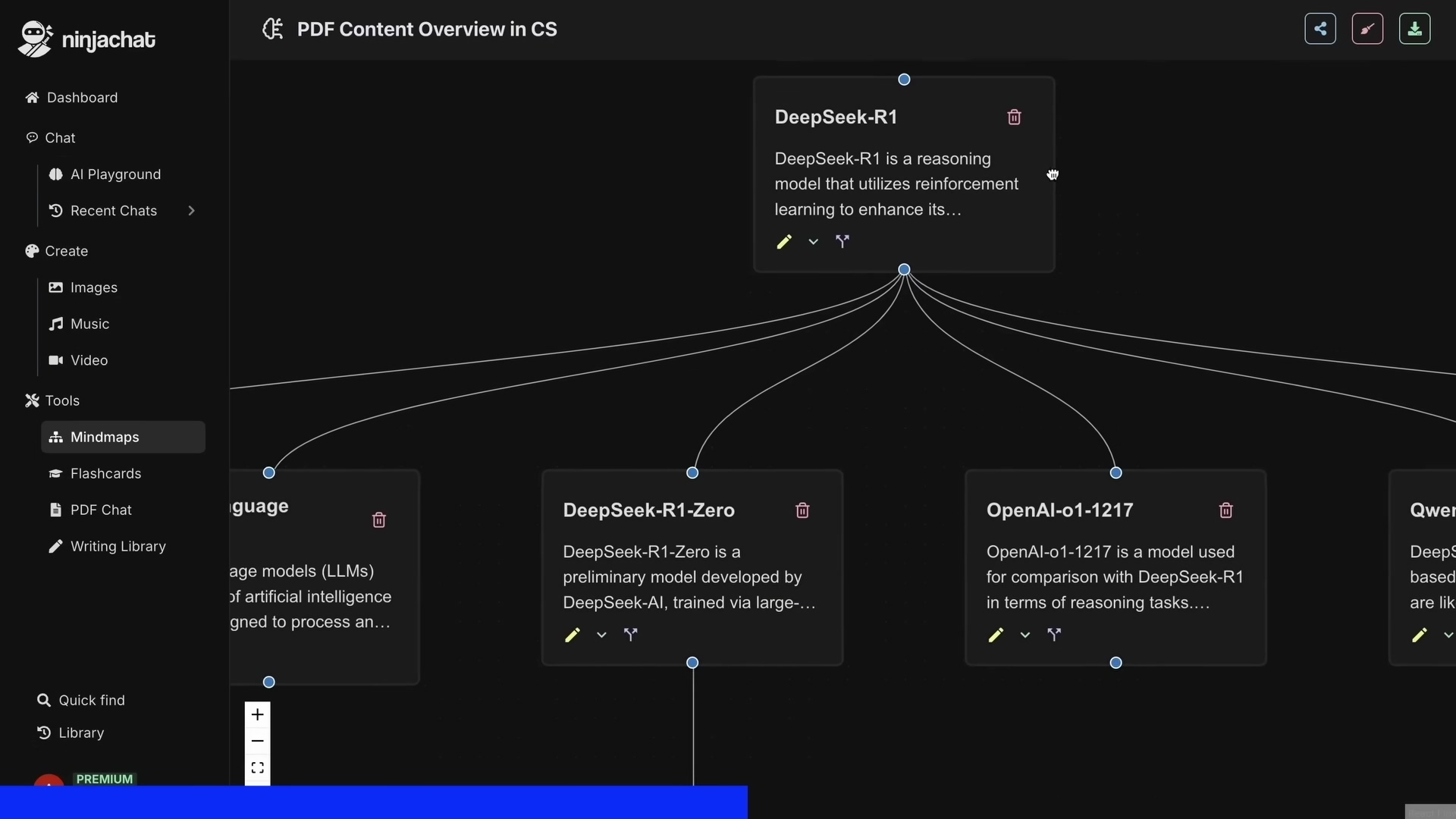Click the branch icon on OpenAI-o1-1217 node
This screenshot has width=1456, height=819.
pos(1054,635)
